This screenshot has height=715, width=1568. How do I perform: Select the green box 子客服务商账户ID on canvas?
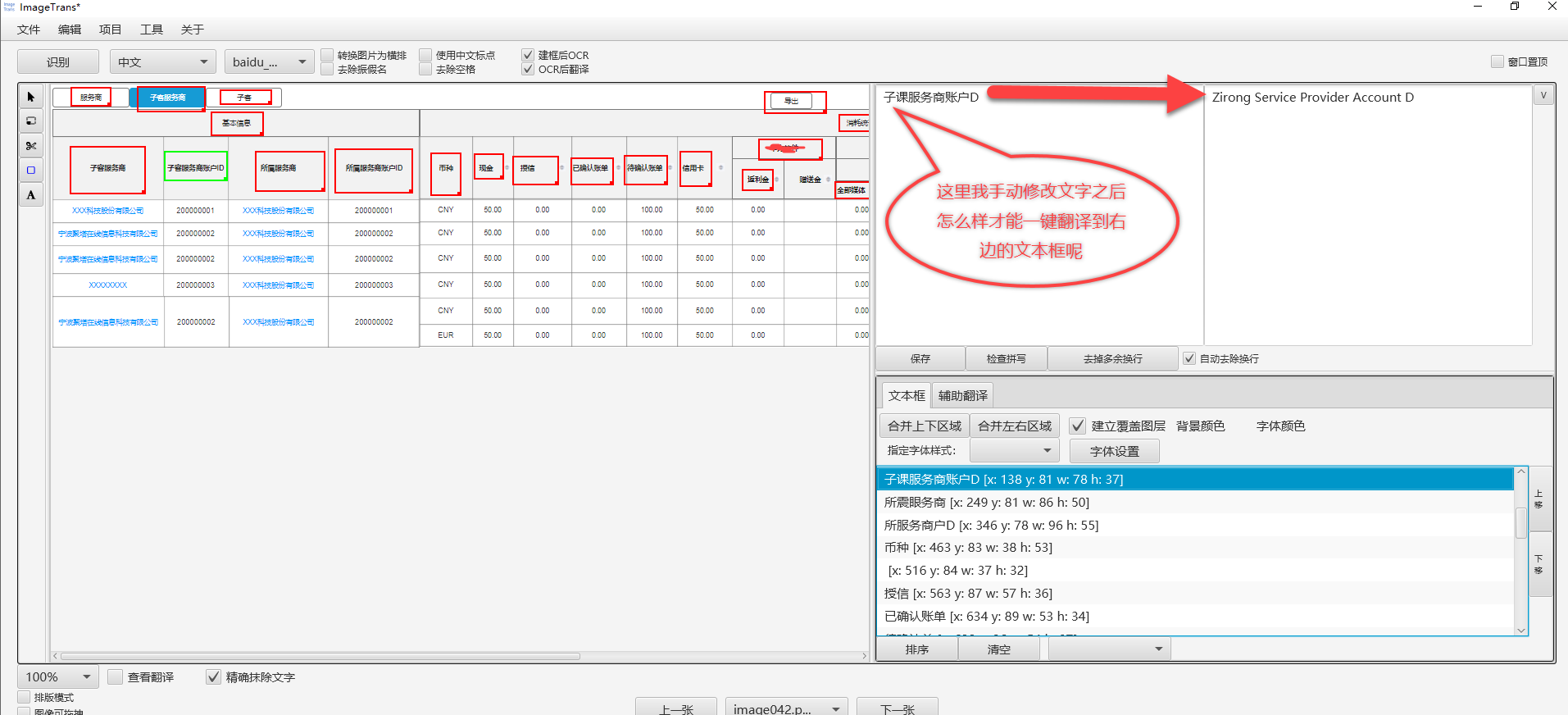[x=195, y=167]
